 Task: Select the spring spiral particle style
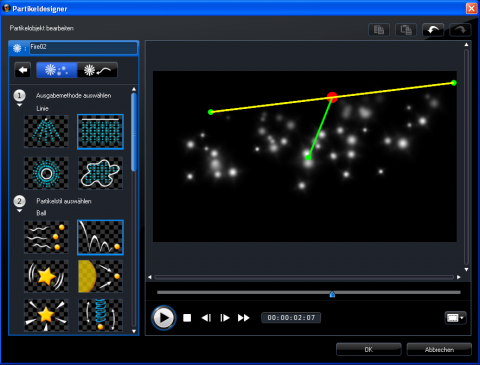tap(100, 315)
